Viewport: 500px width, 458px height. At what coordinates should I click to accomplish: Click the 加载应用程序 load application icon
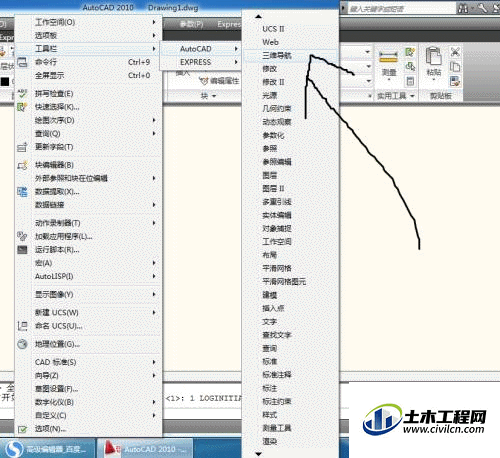tap(22, 236)
